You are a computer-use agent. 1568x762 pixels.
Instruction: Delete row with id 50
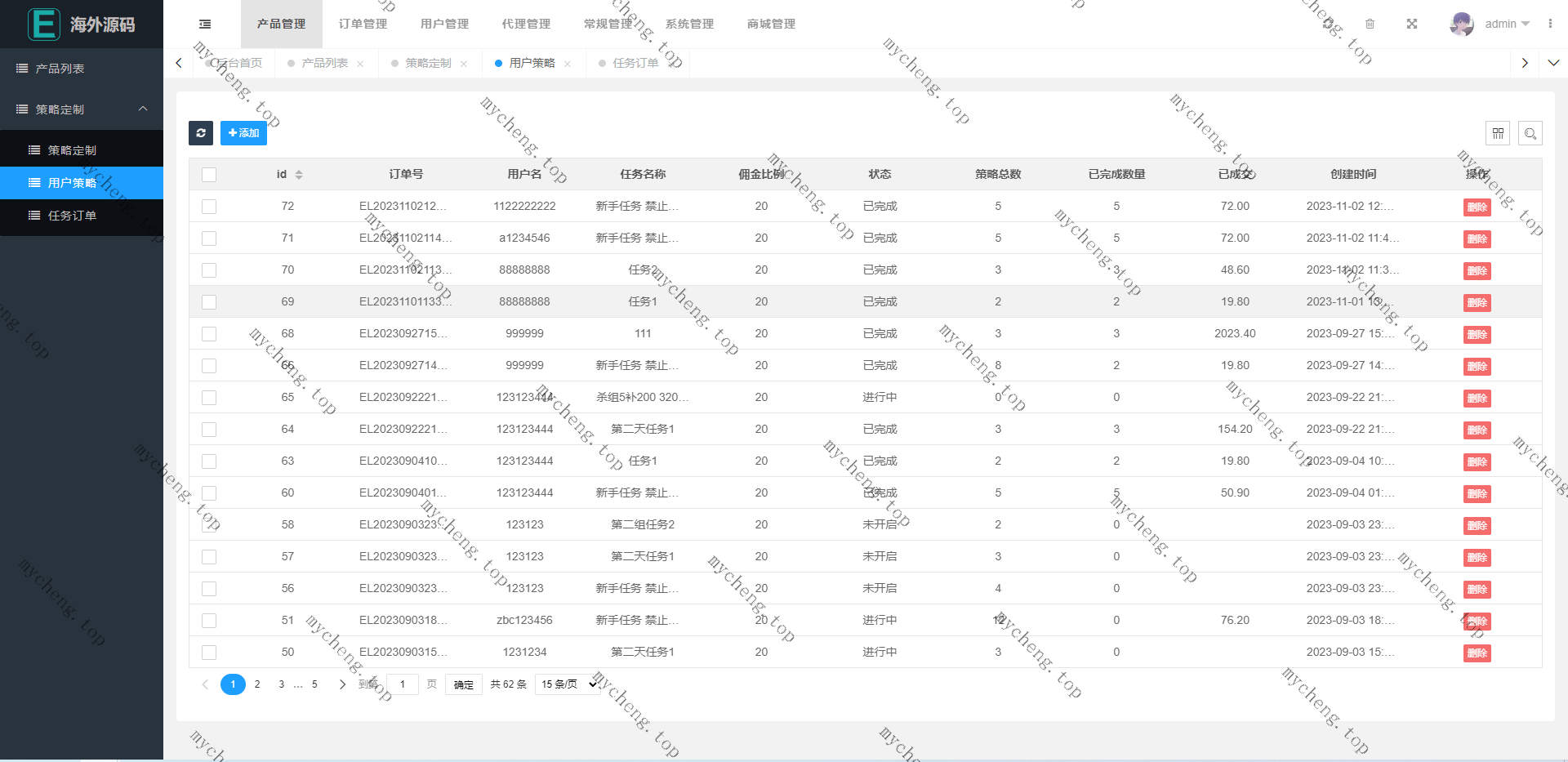click(1477, 653)
